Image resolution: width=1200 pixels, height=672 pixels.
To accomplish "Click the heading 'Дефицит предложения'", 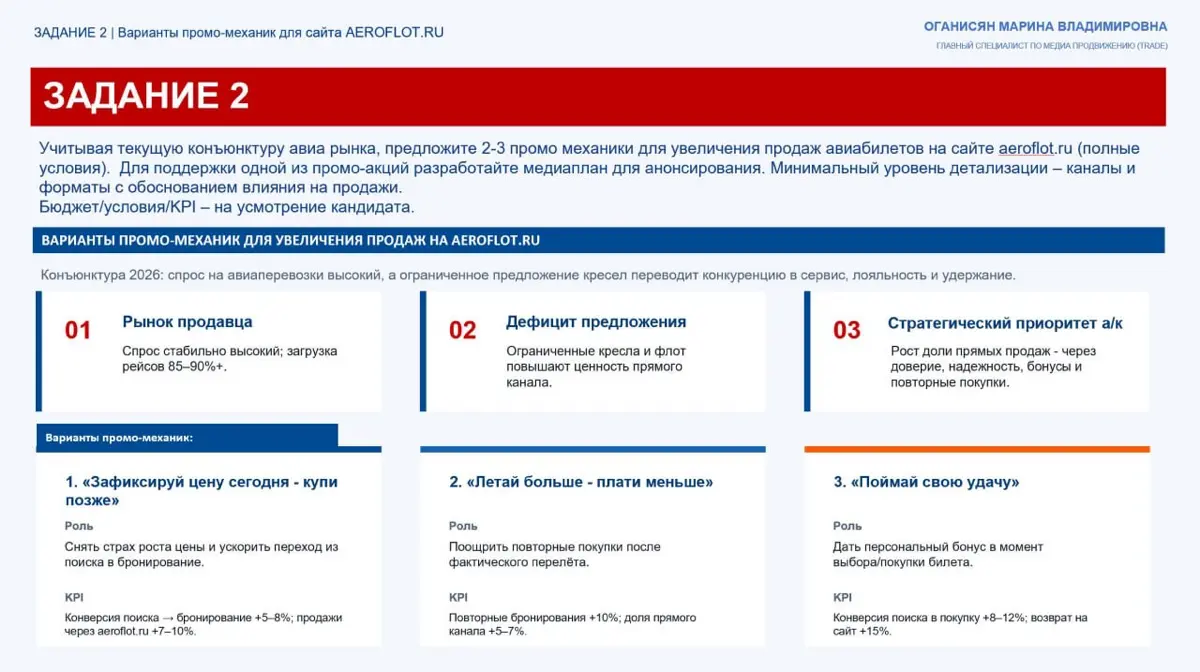I will (596, 322).
